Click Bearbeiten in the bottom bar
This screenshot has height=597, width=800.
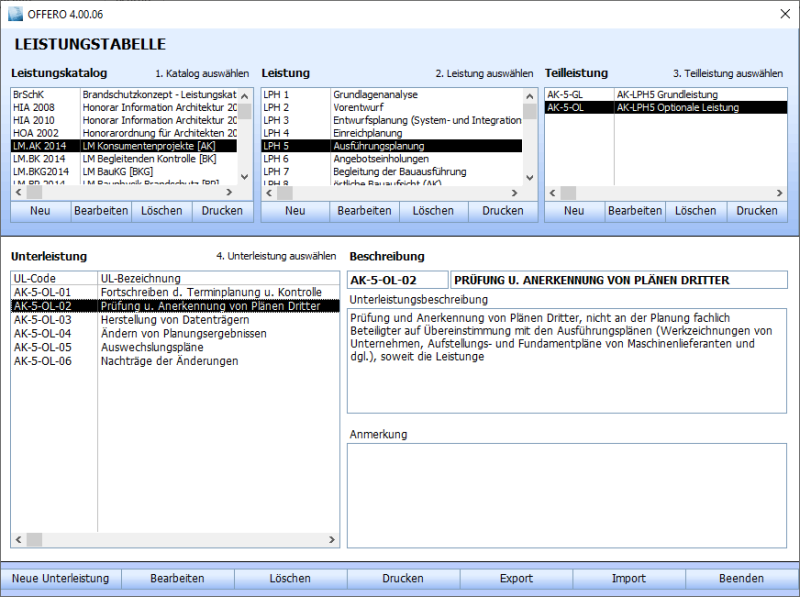point(178,579)
